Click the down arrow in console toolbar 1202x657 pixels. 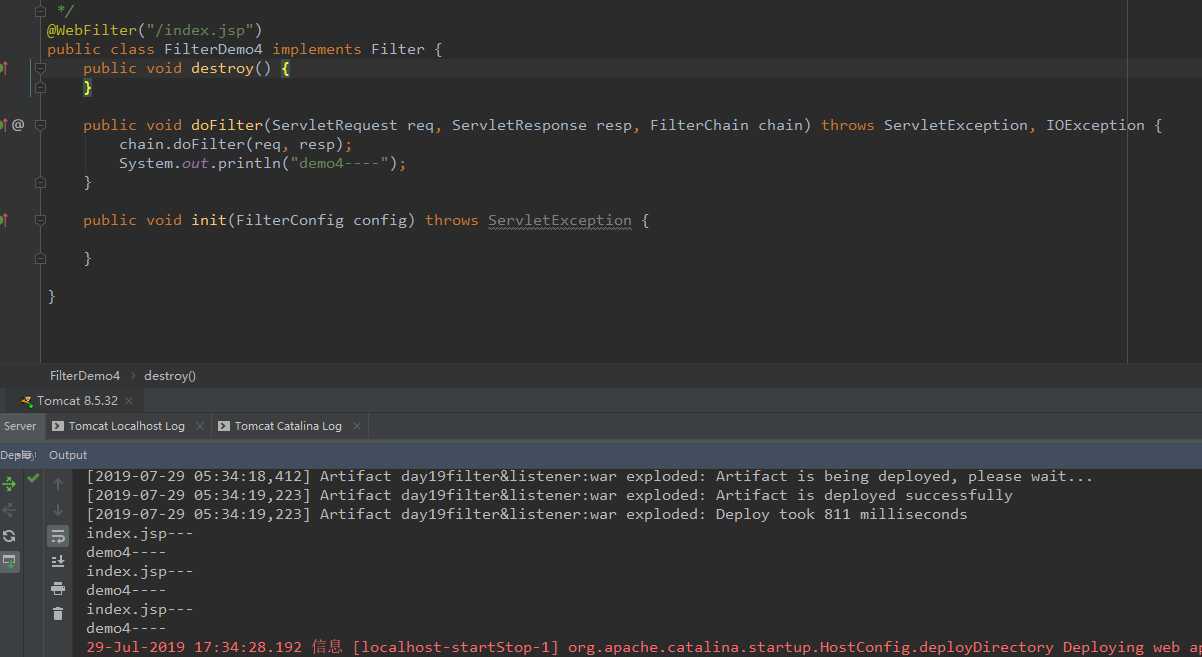[x=58, y=510]
